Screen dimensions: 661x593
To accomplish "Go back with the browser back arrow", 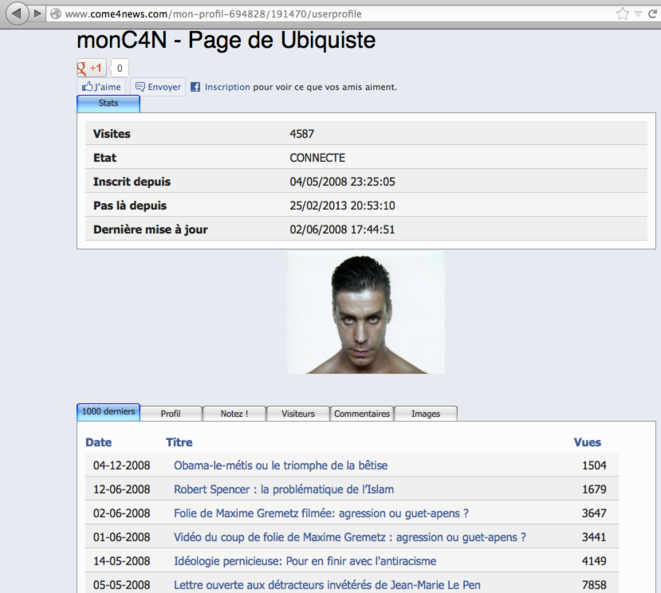I will pos(17,13).
